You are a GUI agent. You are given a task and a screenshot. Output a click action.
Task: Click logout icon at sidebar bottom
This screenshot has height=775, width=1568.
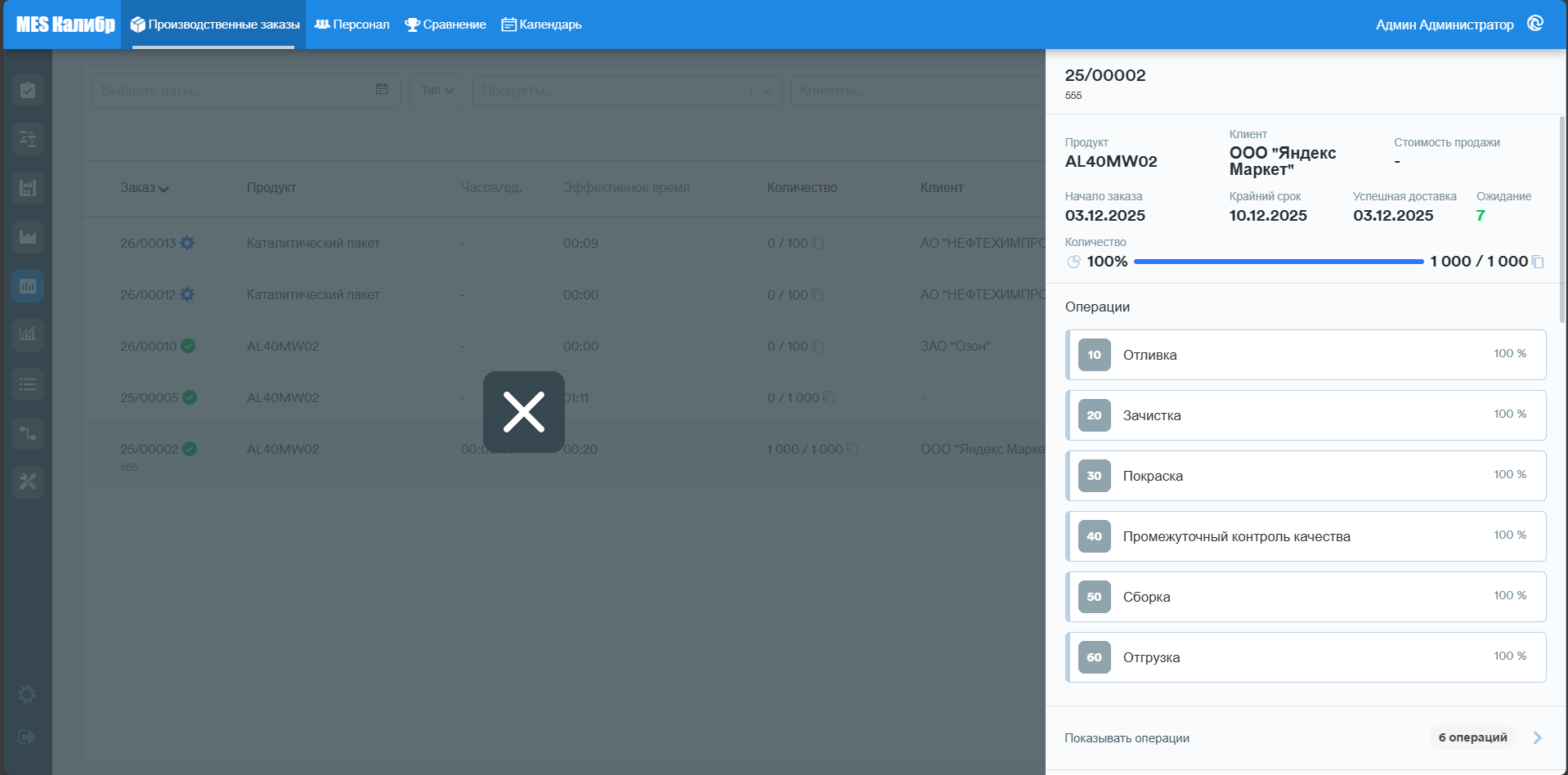(27, 737)
